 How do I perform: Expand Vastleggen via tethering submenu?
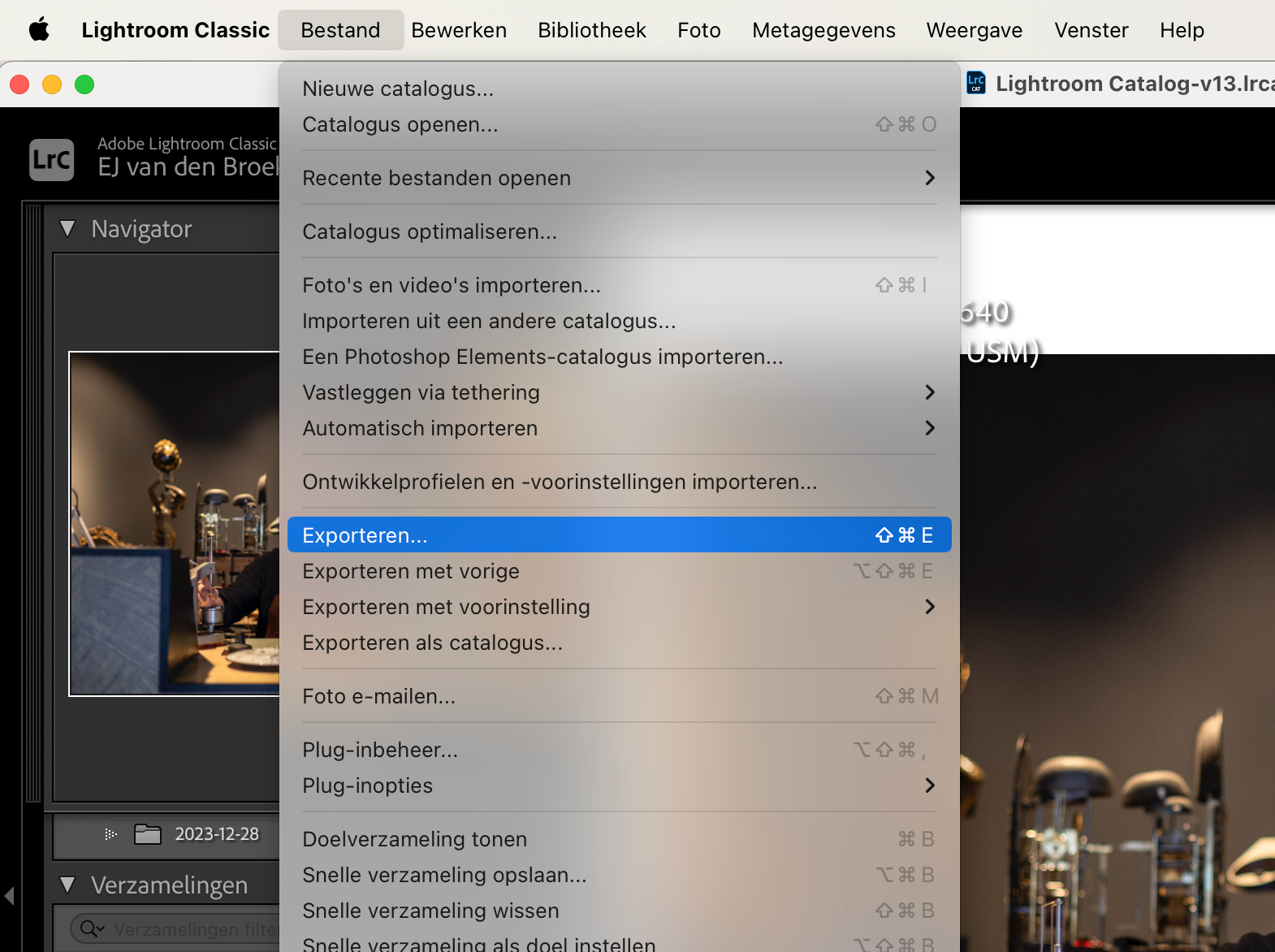[x=619, y=392]
